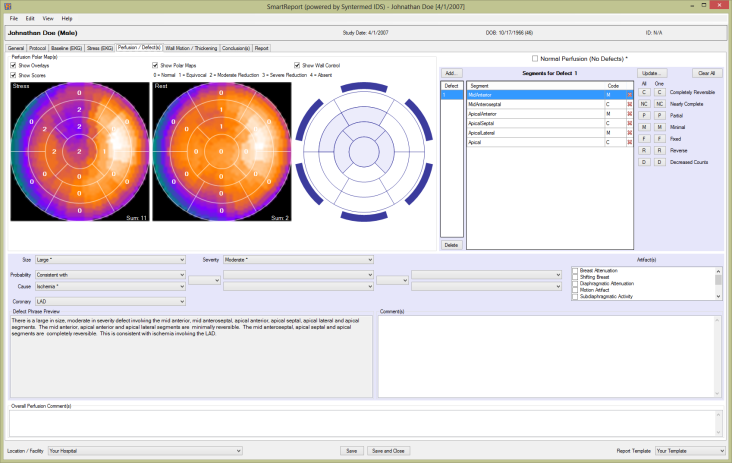Open the Size dropdown showing Large
732x463 pixels.
pyautogui.click(x=111, y=259)
